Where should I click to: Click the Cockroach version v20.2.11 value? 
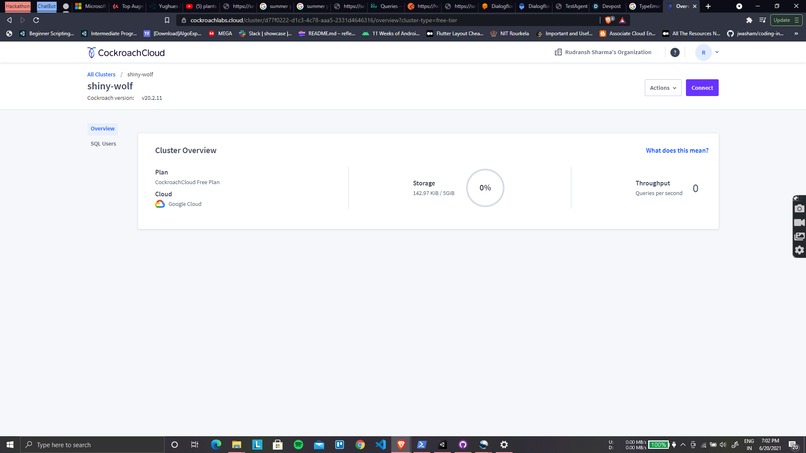[x=152, y=98]
